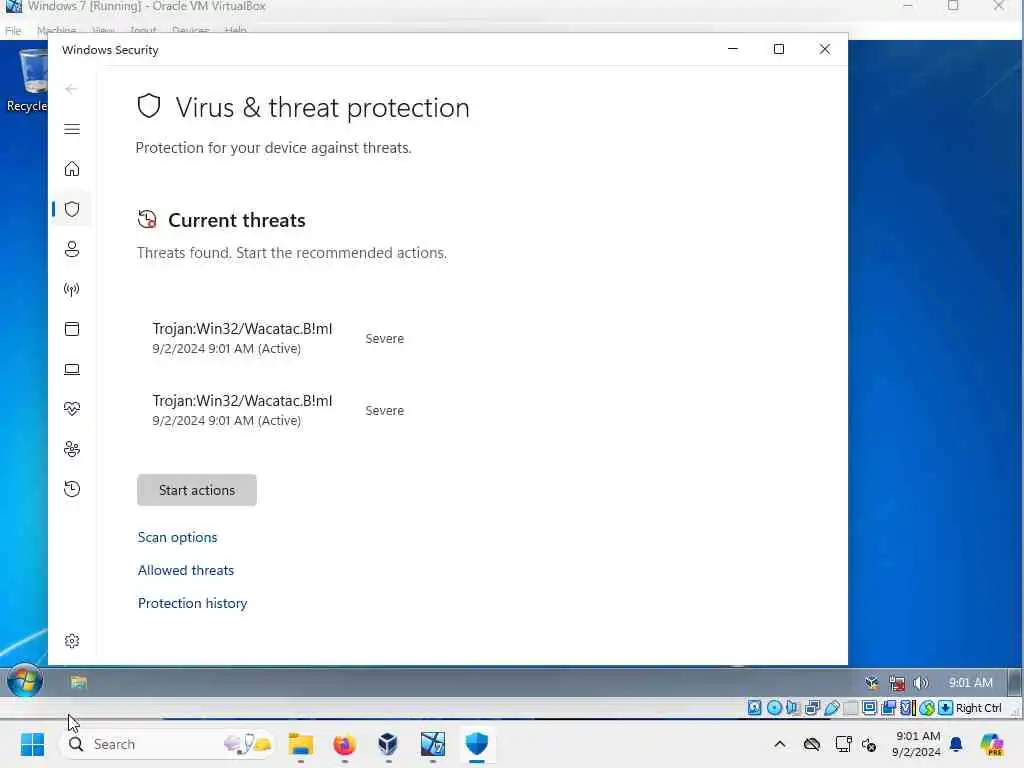Open Firewall & network protection icon
Viewport: 1024px width, 768px height.
[x=72, y=289]
